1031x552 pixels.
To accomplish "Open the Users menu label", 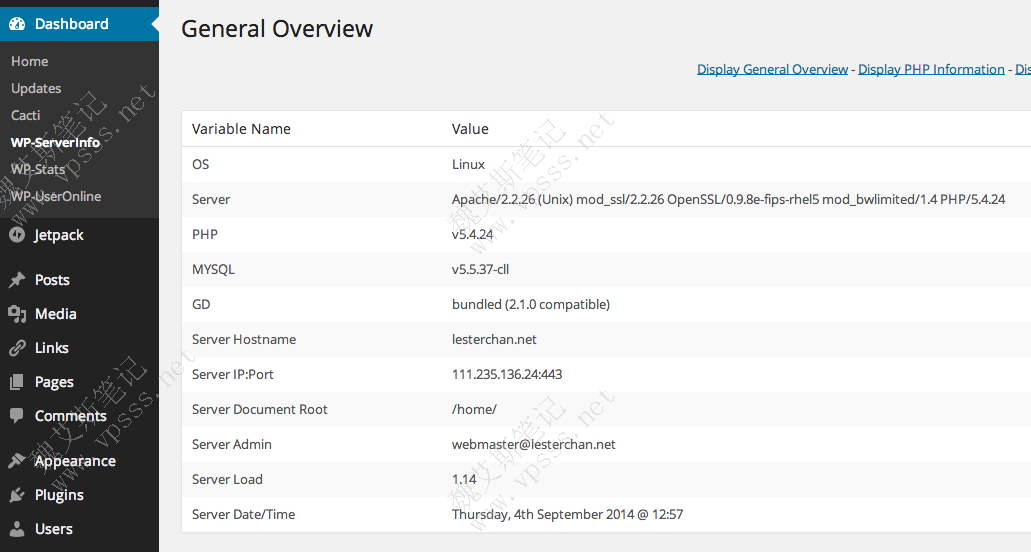I will click(54, 529).
